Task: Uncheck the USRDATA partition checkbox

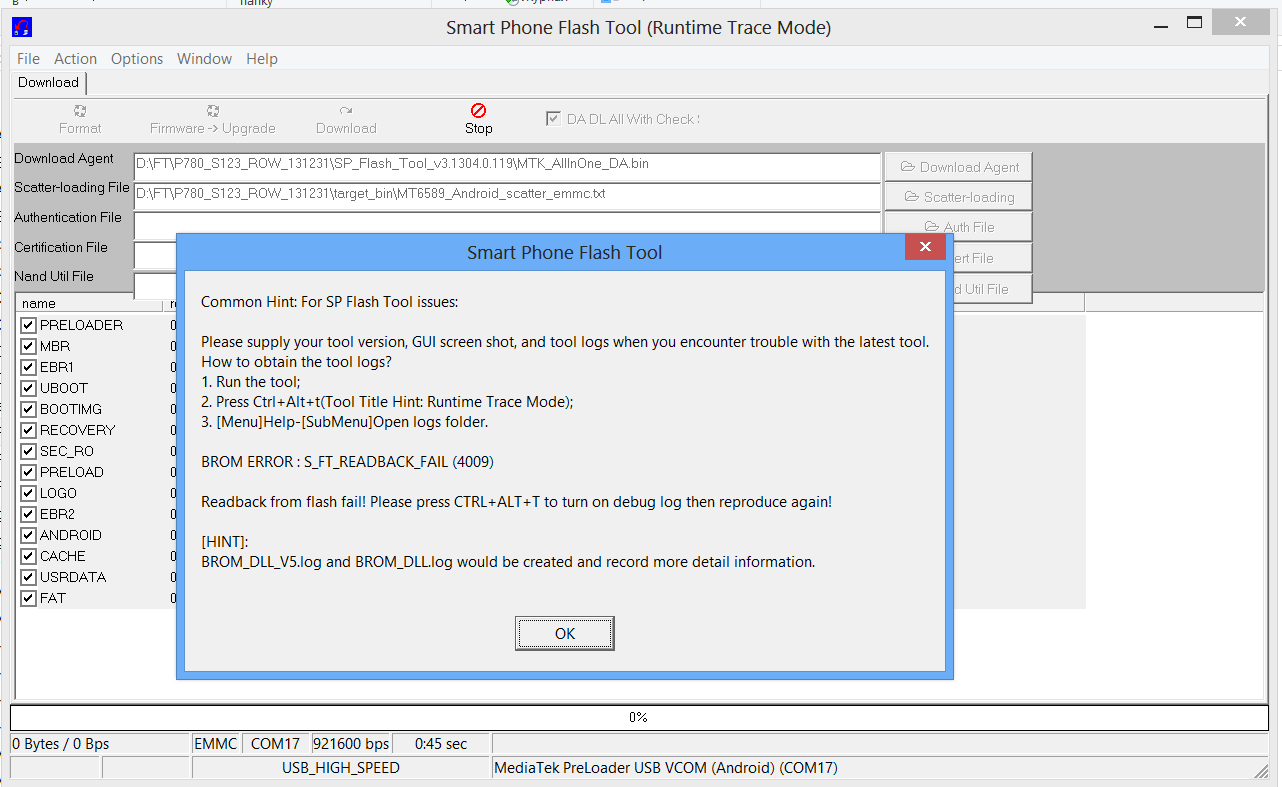Action: (28, 577)
